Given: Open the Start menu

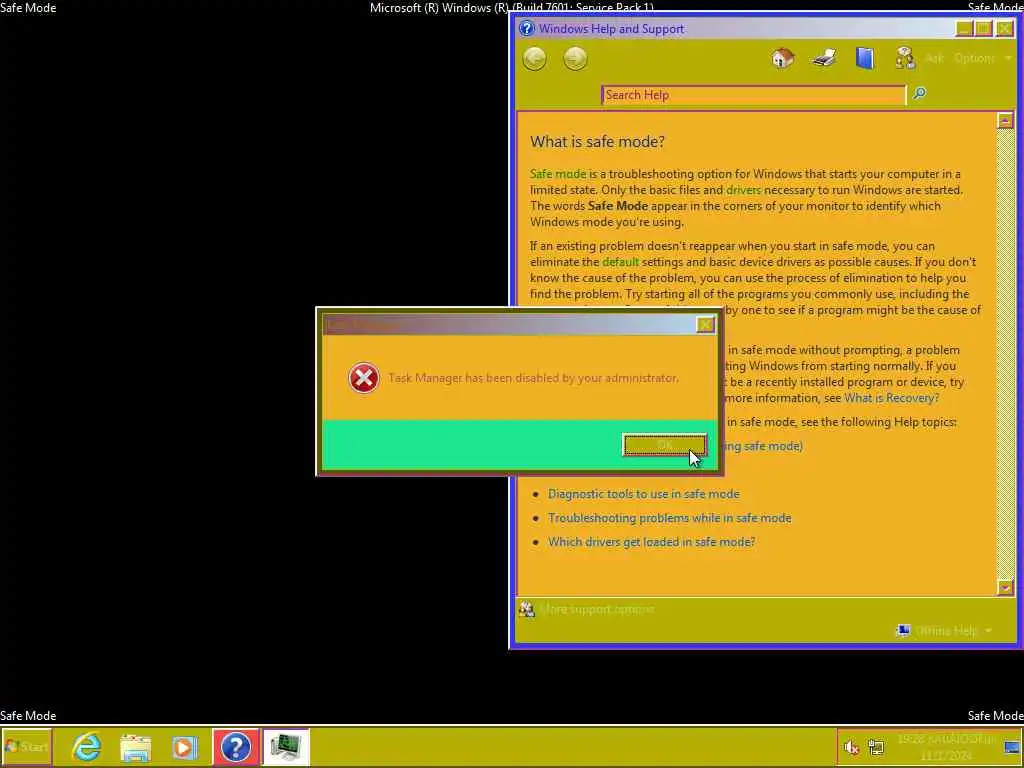Looking at the screenshot, I should pyautogui.click(x=27, y=746).
